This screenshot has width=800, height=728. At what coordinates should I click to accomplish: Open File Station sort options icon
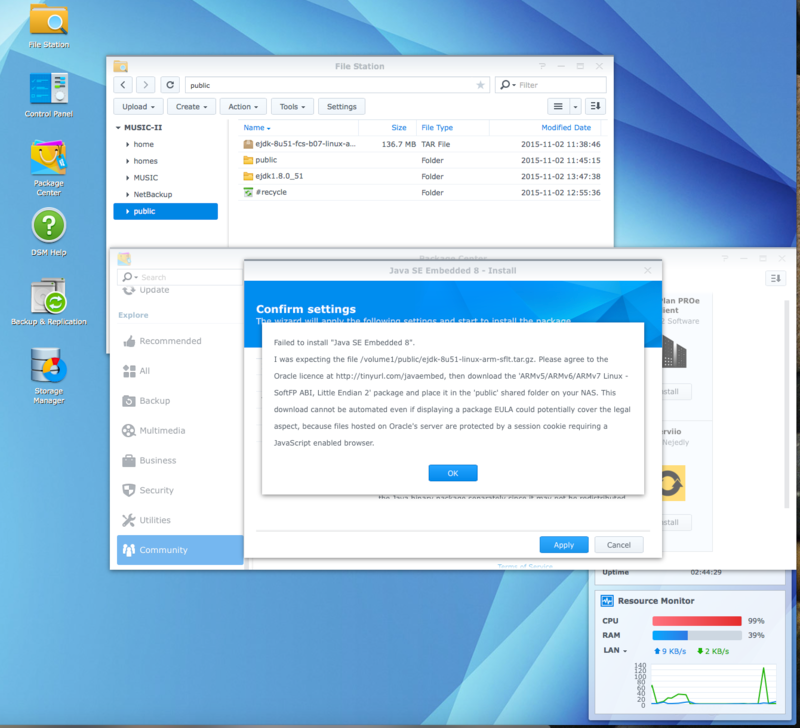click(x=595, y=106)
